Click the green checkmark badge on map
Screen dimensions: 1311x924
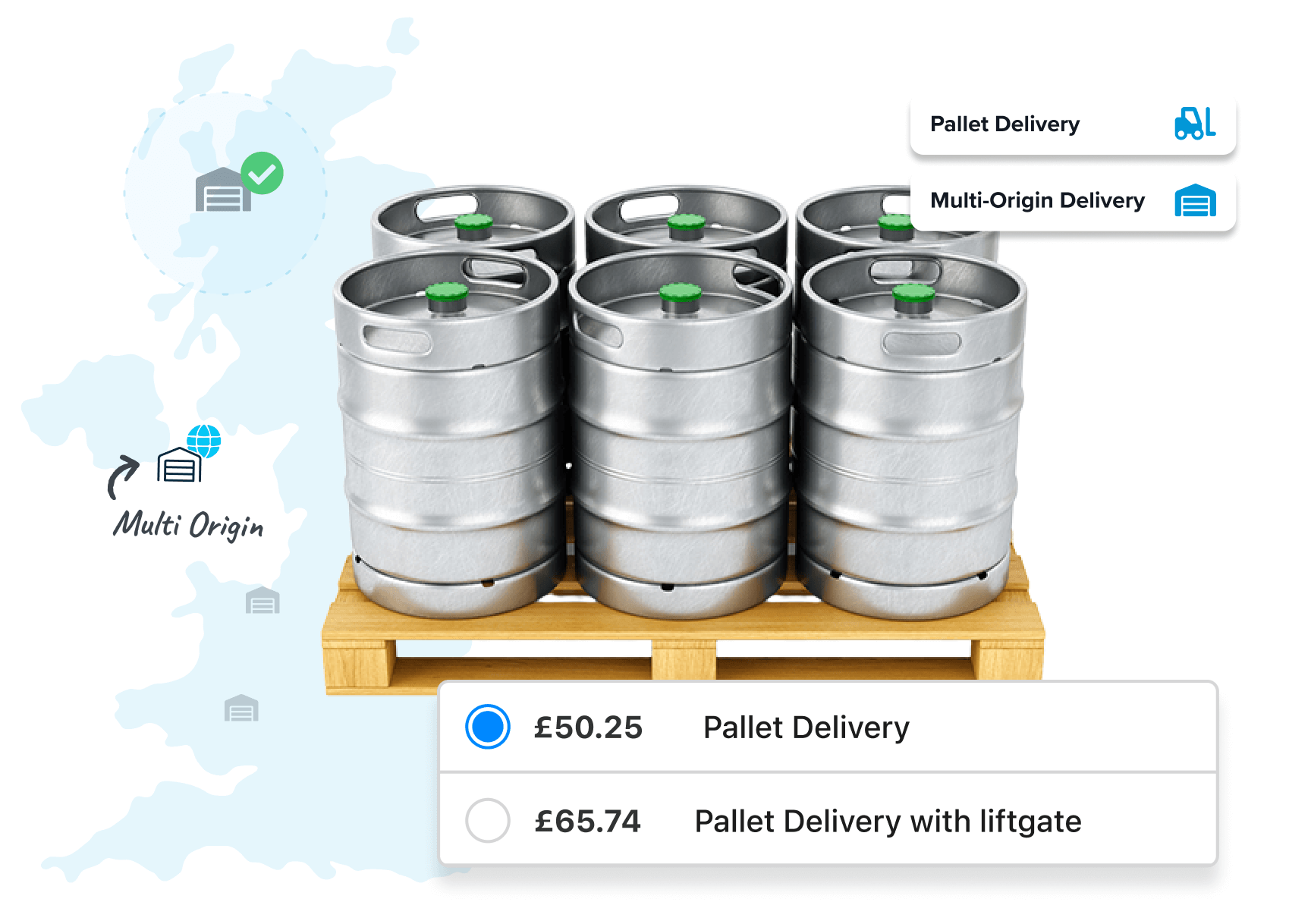click(x=263, y=173)
